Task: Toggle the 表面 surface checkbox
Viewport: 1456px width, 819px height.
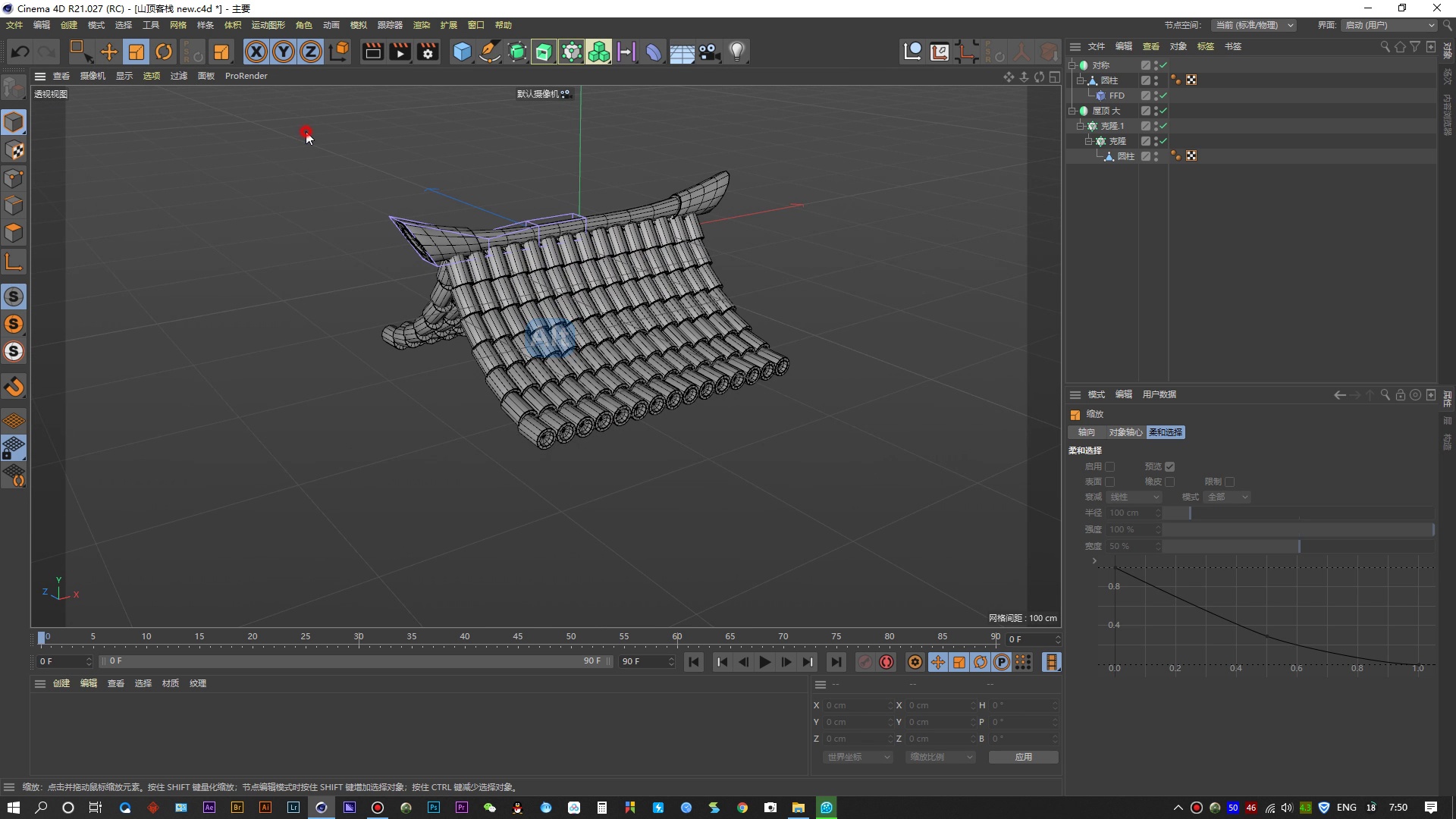Action: pyautogui.click(x=1110, y=482)
